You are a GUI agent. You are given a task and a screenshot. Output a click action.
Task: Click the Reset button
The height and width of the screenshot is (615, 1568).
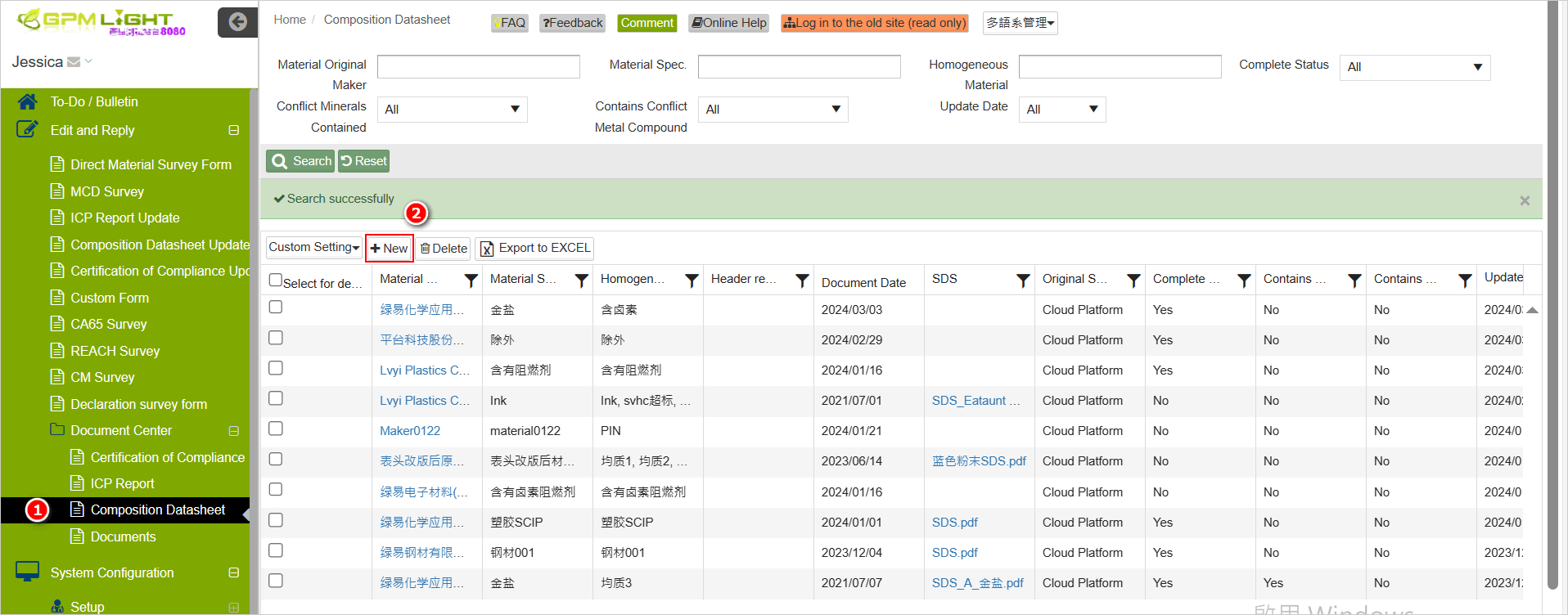(x=363, y=161)
